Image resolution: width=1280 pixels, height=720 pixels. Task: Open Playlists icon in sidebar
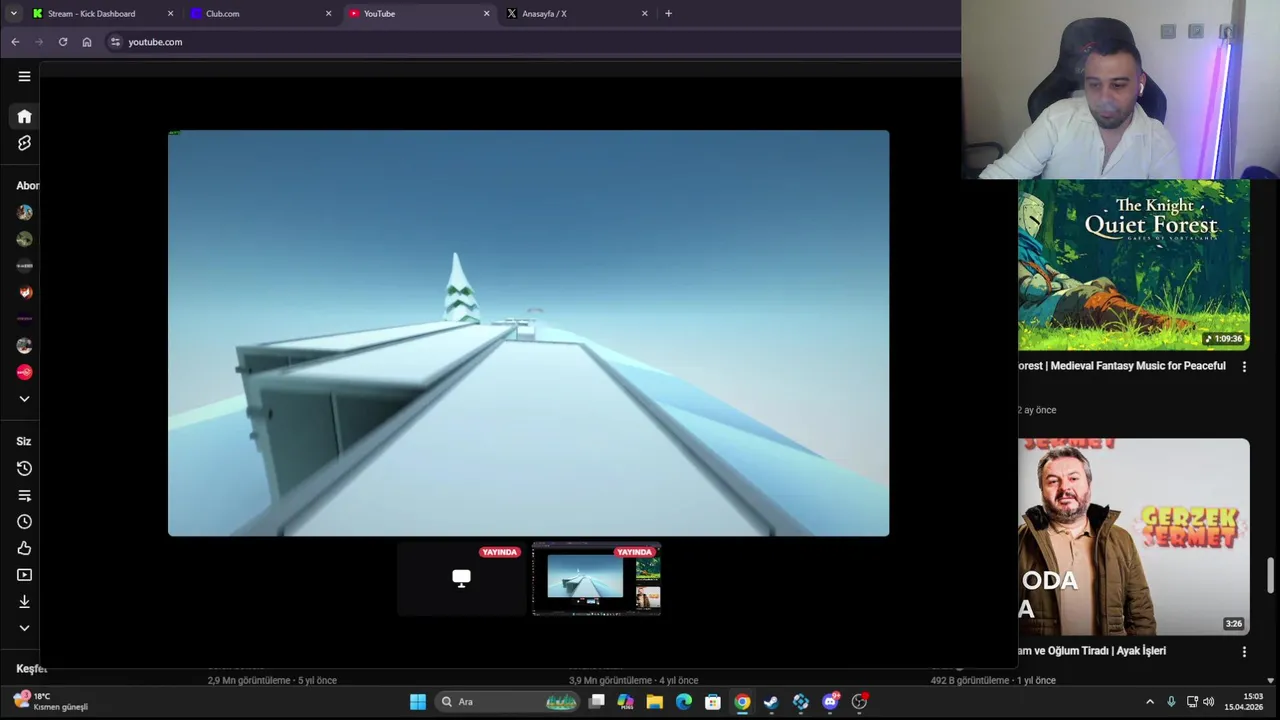(x=24, y=495)
